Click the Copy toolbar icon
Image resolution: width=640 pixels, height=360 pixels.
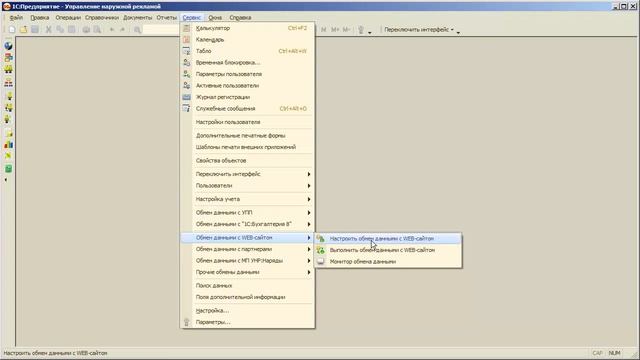[60, 29]
